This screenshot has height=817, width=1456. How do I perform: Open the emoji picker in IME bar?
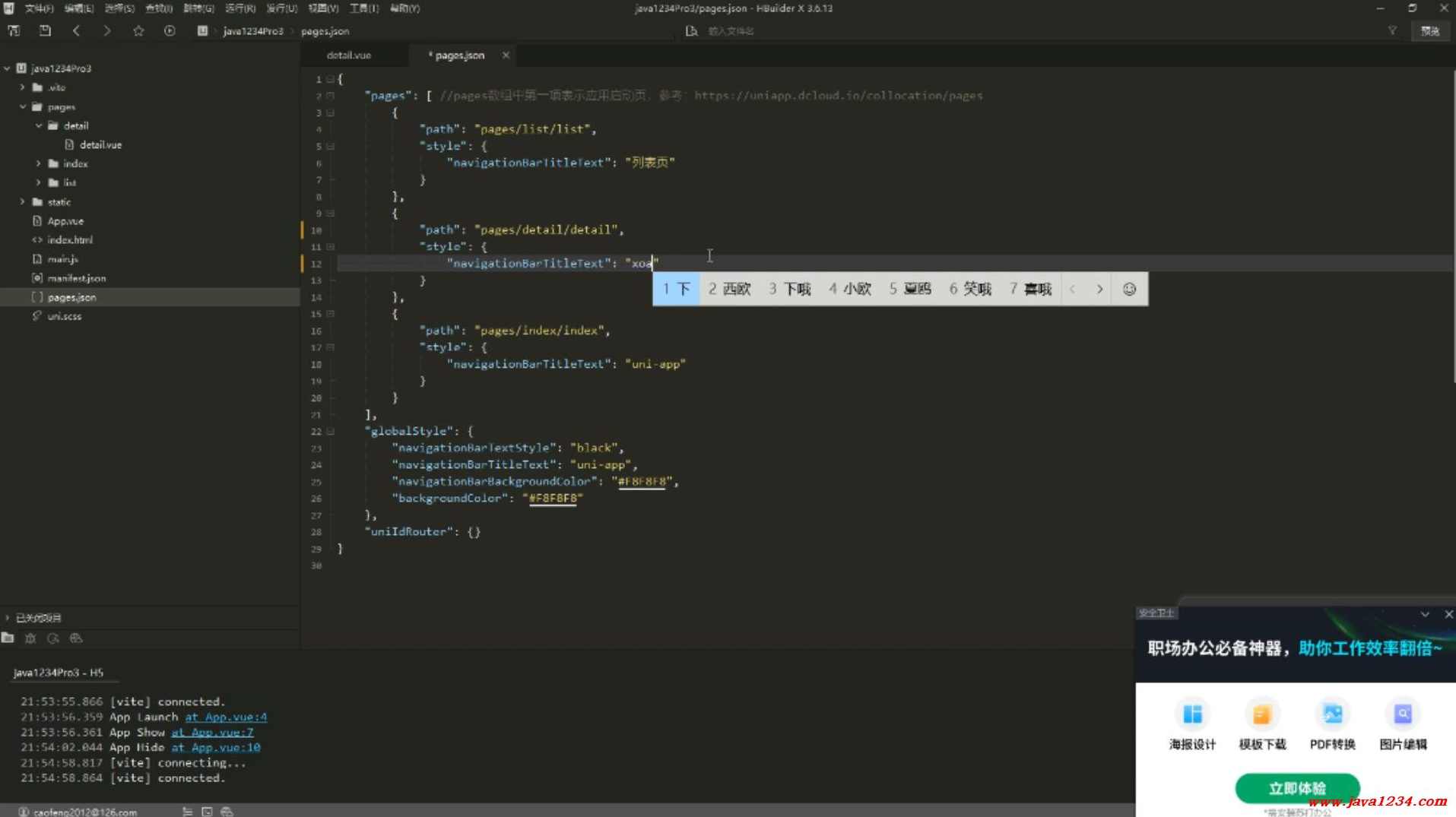[x=1129, y=289]
